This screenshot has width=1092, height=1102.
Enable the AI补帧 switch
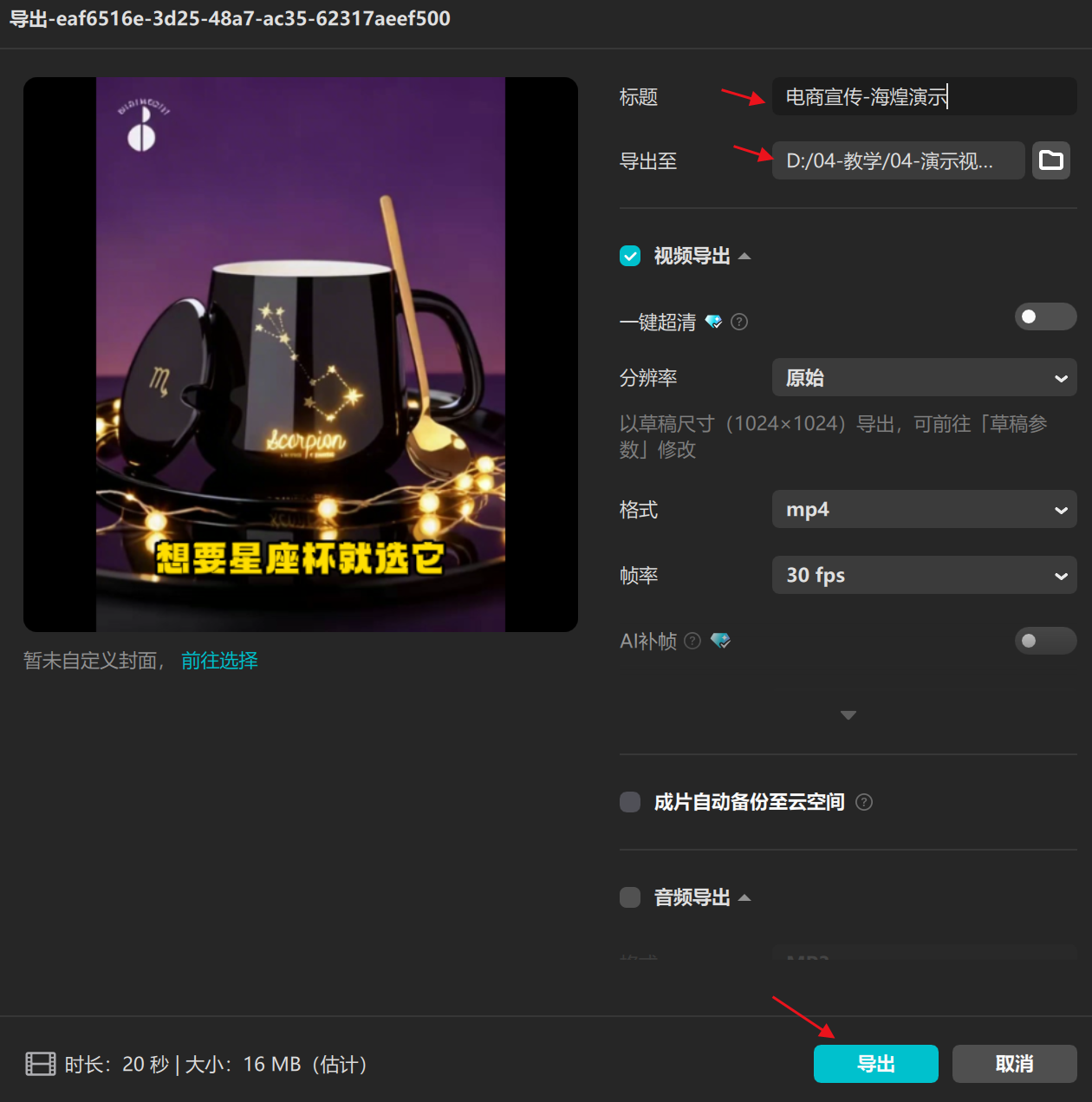[1045, 641]
